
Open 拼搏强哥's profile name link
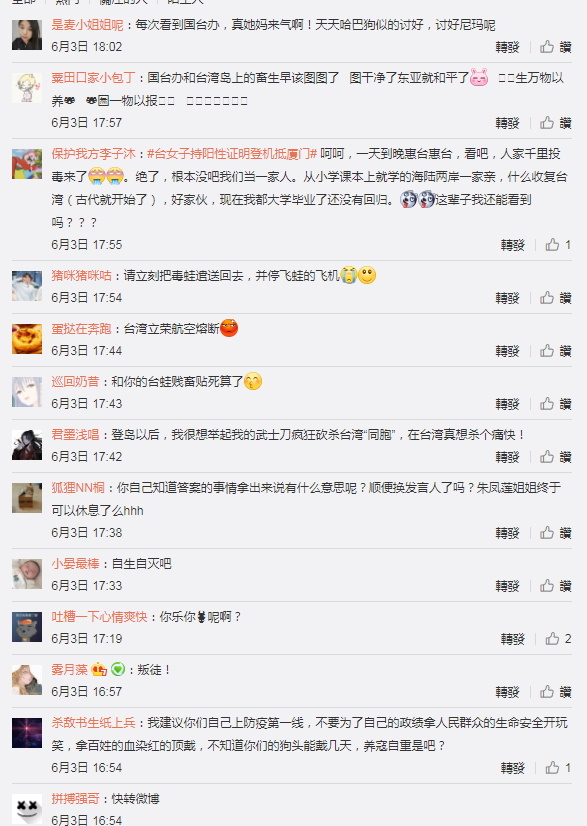click(75, 799)
